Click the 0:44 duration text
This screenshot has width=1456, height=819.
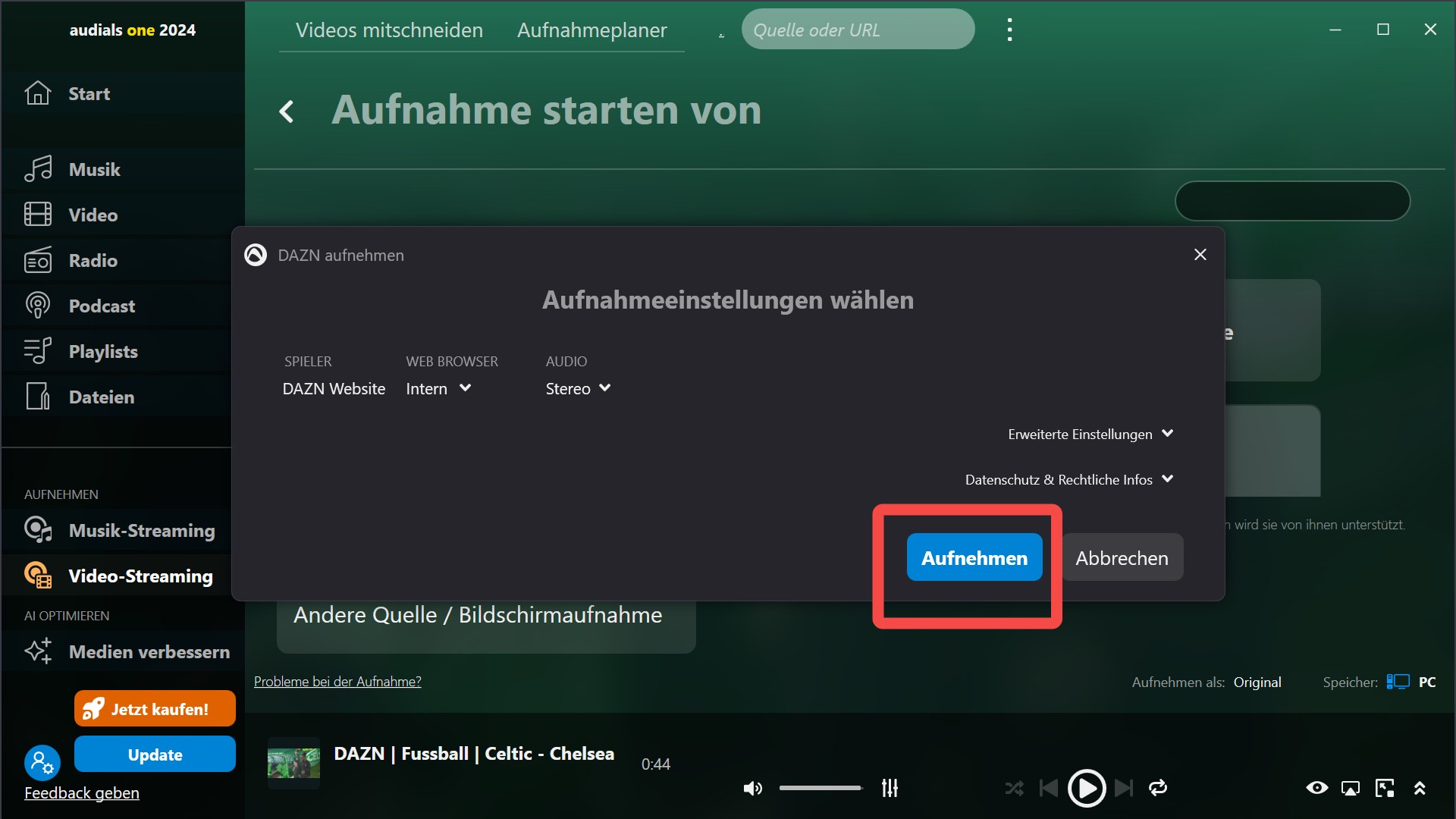[656, 764]
